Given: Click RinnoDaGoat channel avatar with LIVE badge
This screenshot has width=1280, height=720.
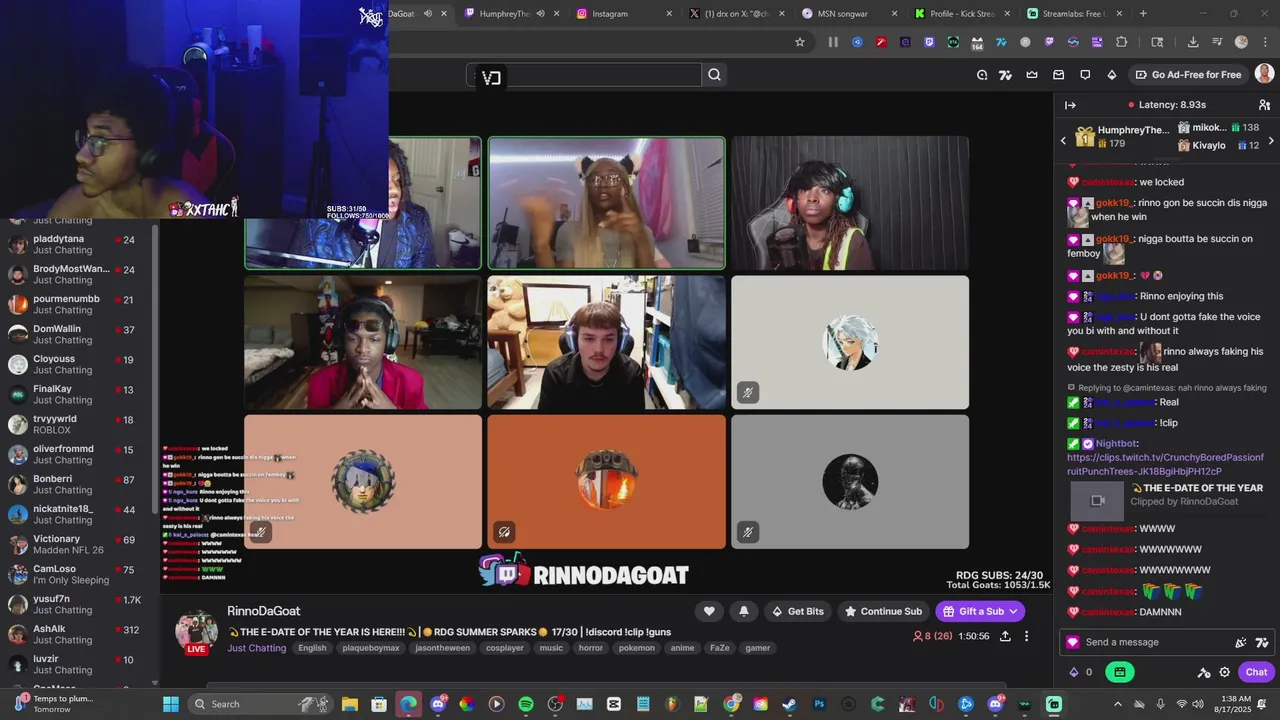Looking at the screenshot, I should [x=197, y=632].
